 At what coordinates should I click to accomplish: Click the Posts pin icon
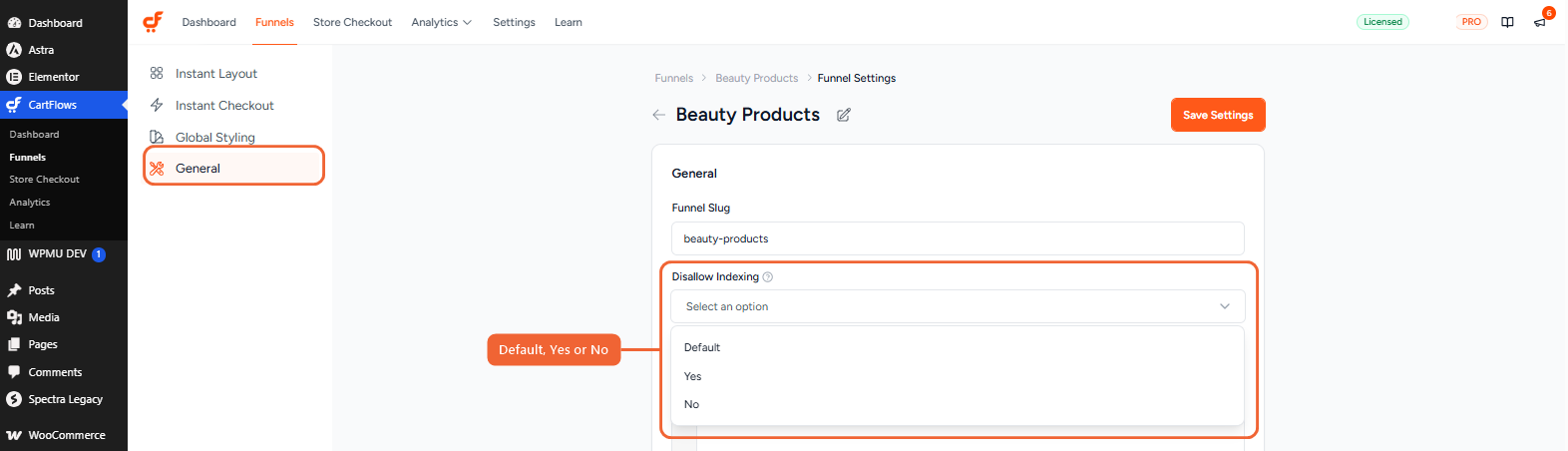14,290
